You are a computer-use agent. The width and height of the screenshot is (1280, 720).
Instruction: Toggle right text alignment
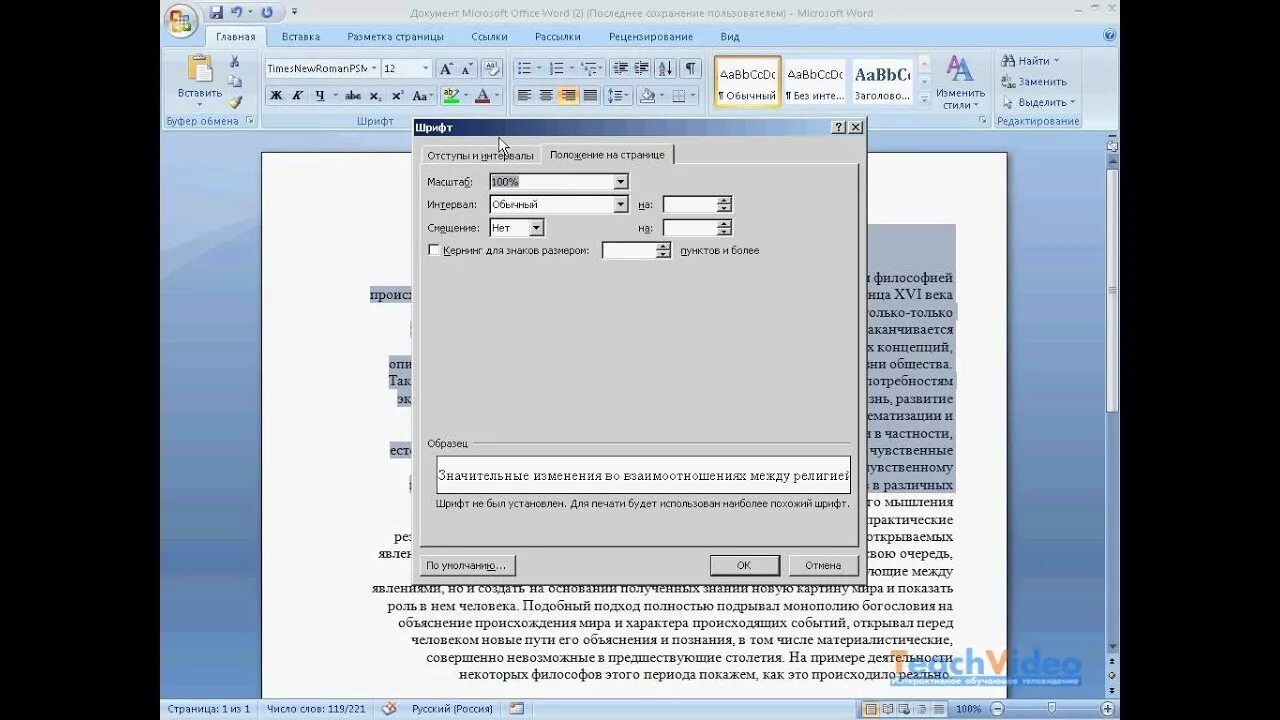[568, 96]
